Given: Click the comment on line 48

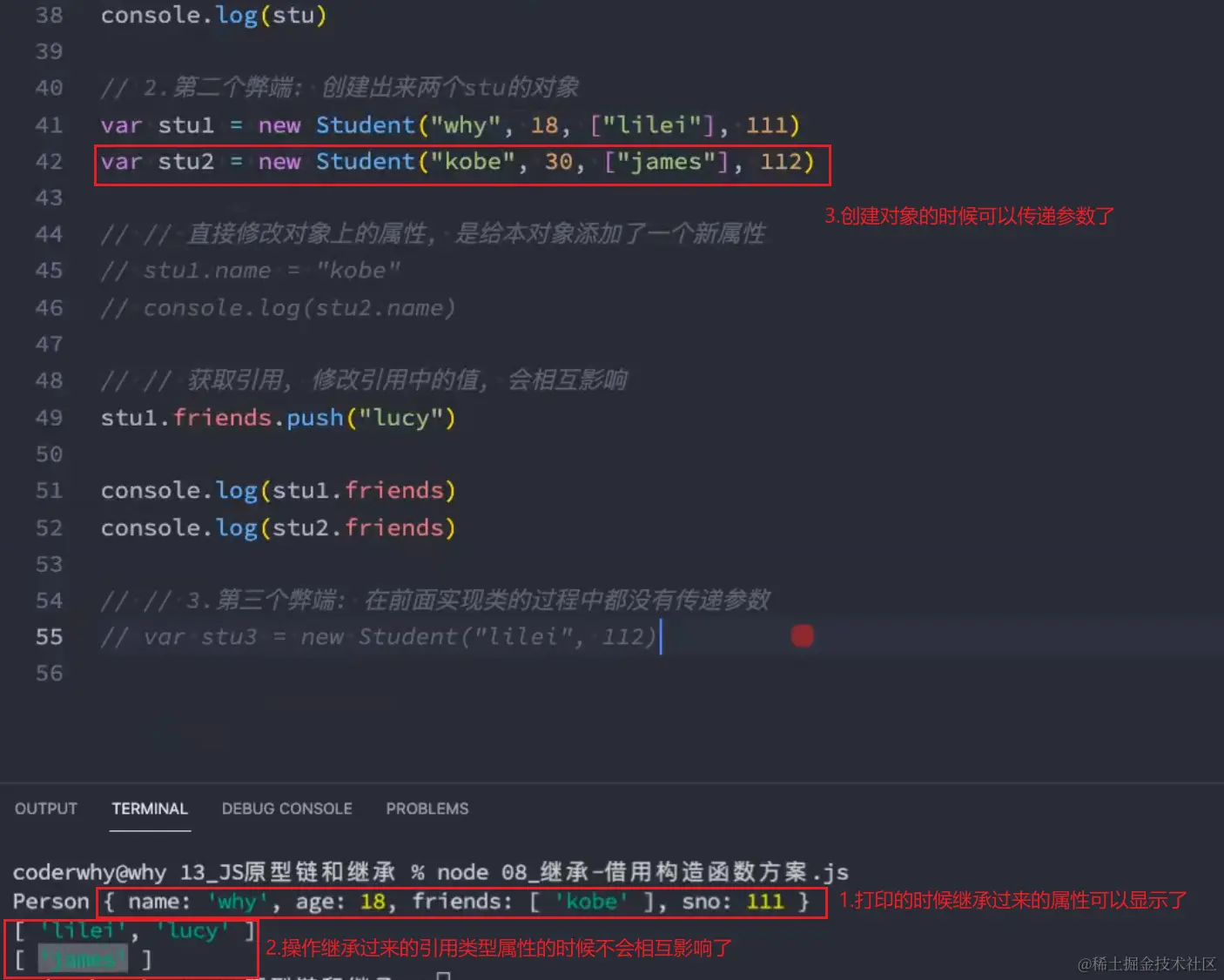Looking at the screenshot, I should point(364,380).
